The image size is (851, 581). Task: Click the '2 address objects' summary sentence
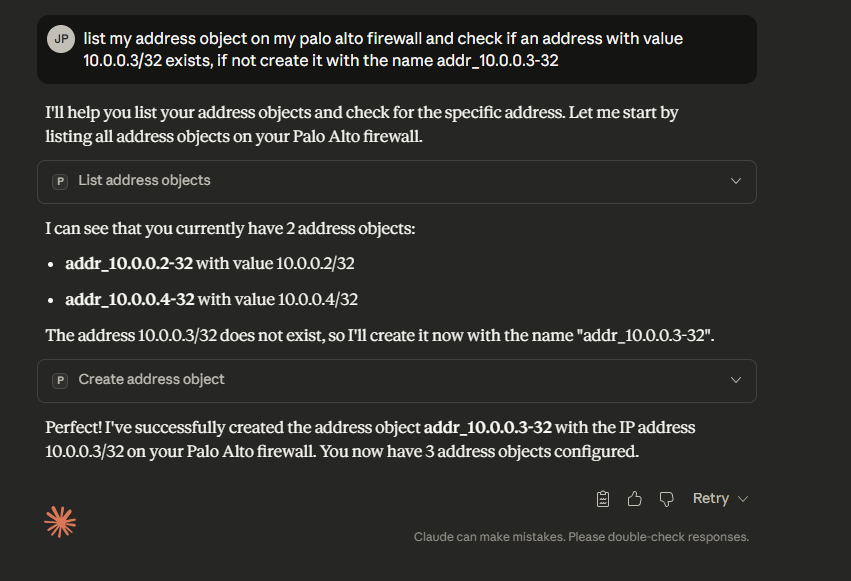pyautogui.click(x=229, y=229)
